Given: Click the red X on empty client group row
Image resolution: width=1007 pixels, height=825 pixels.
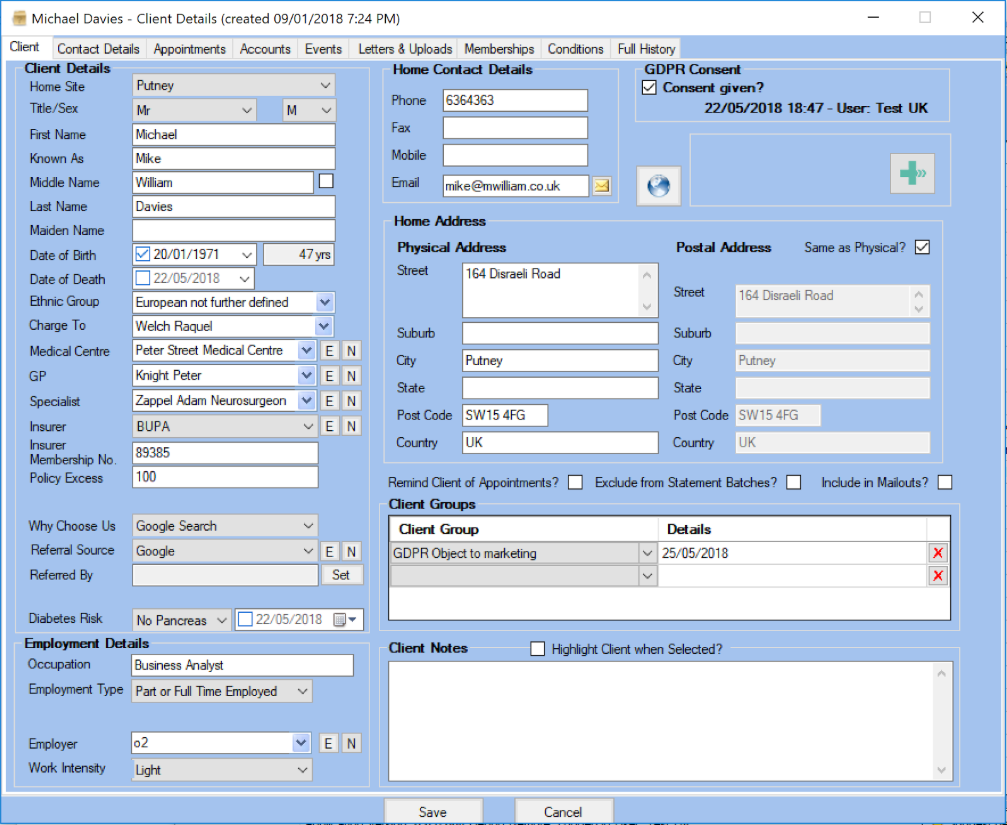Looking at the screenshot, I should click(x=937, y=575).
